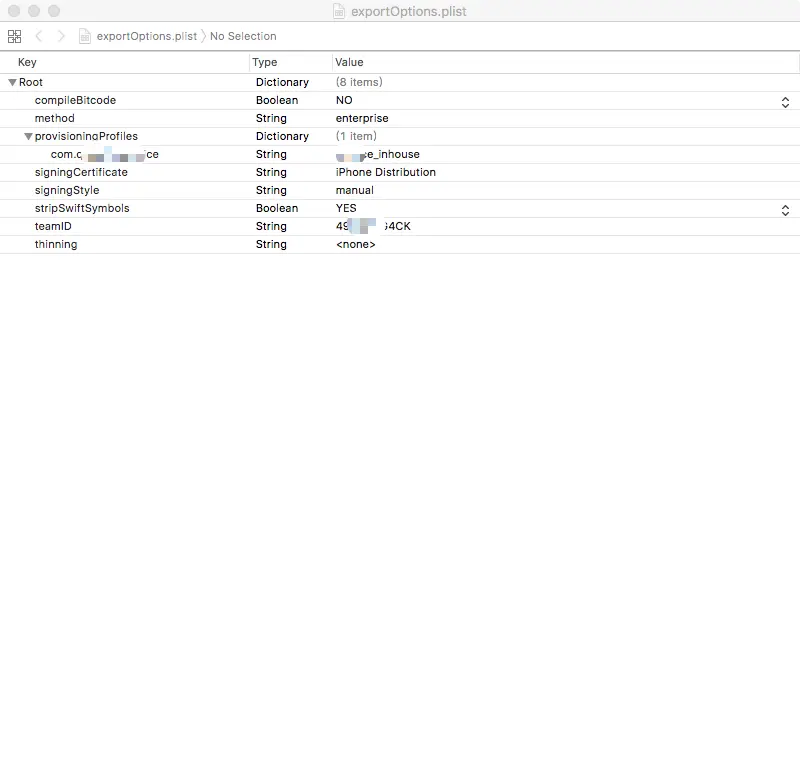Click the manual signing style value
Screen dimensions: 800x772
(x=355, y=190)
